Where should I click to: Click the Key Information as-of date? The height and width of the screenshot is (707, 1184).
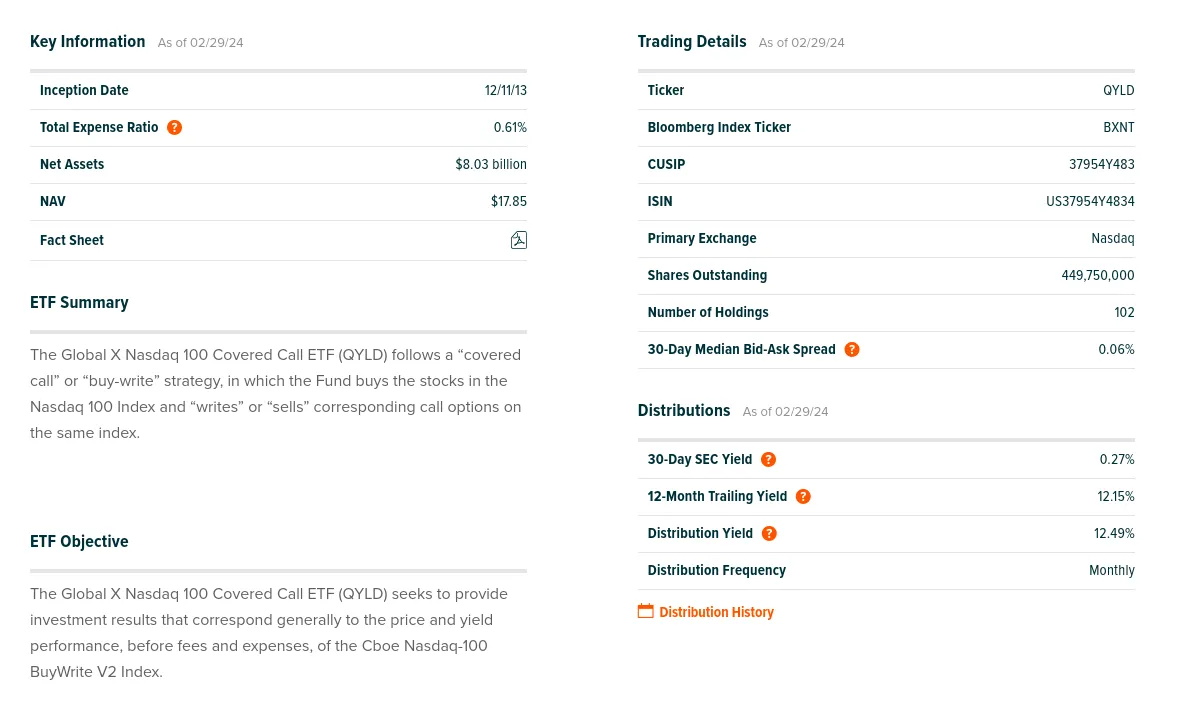point(200,43)
